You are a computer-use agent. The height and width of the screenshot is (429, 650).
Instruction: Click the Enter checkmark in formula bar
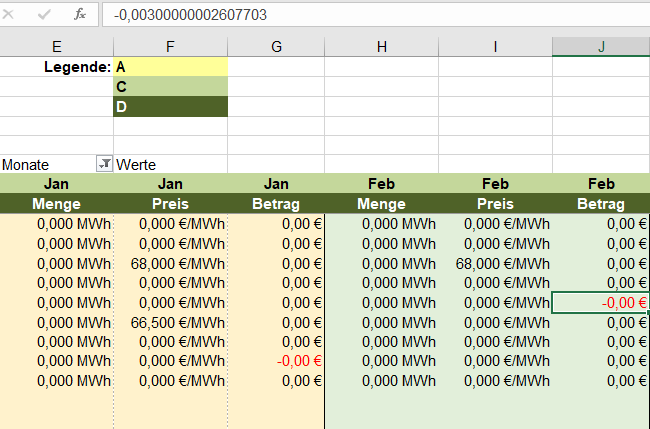tap(44, 15)
